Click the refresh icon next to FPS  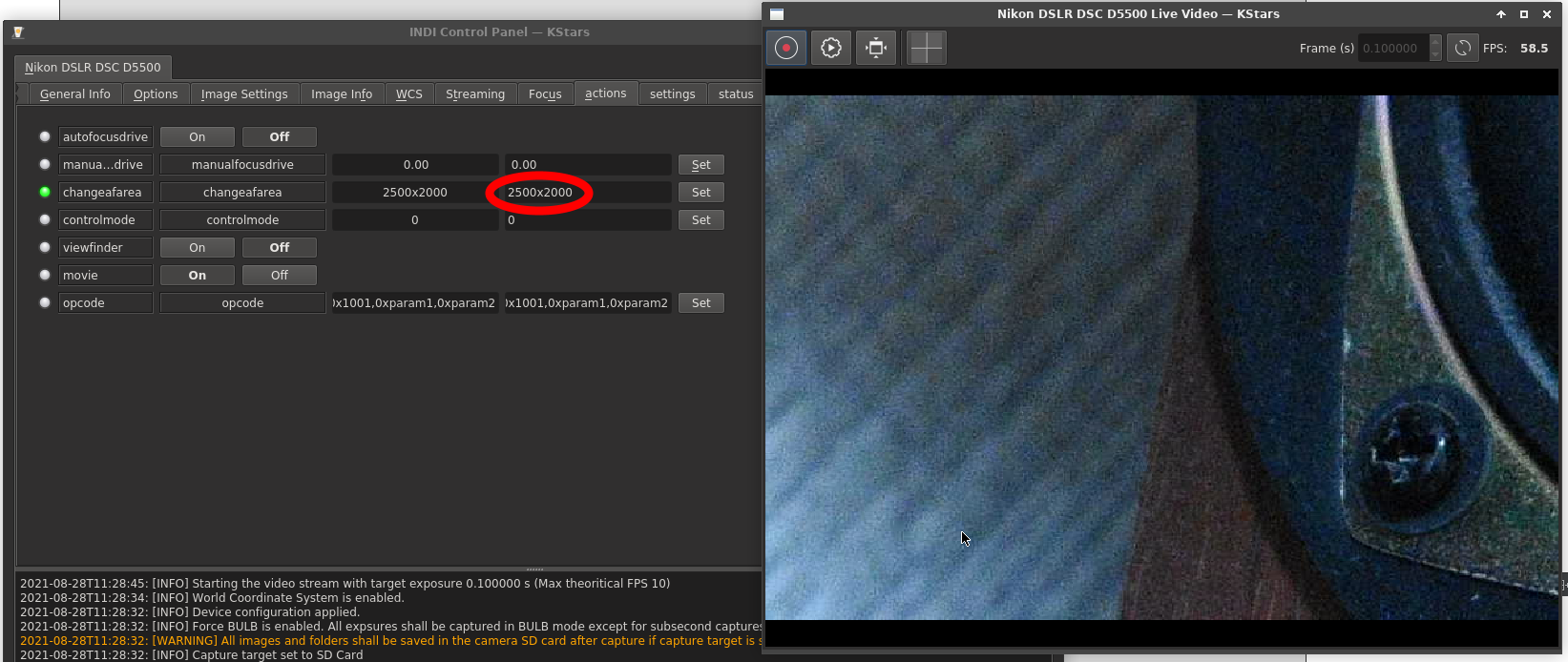(1462, 48)
